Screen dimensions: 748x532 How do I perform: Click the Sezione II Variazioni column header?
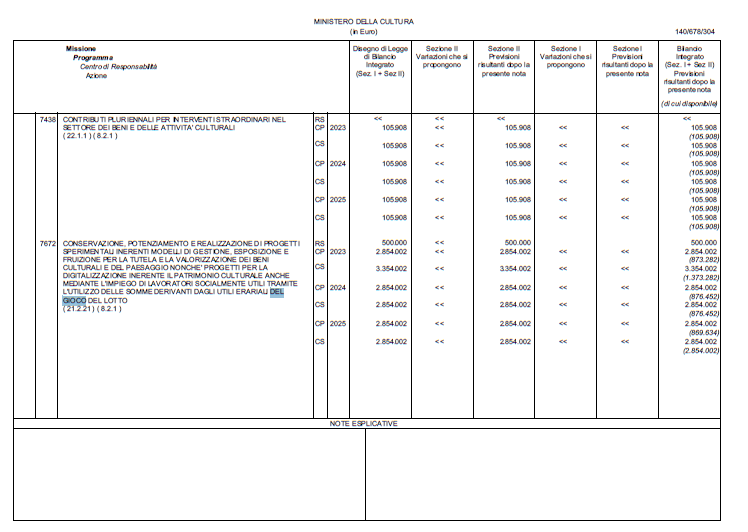click(x=442, y=57)
